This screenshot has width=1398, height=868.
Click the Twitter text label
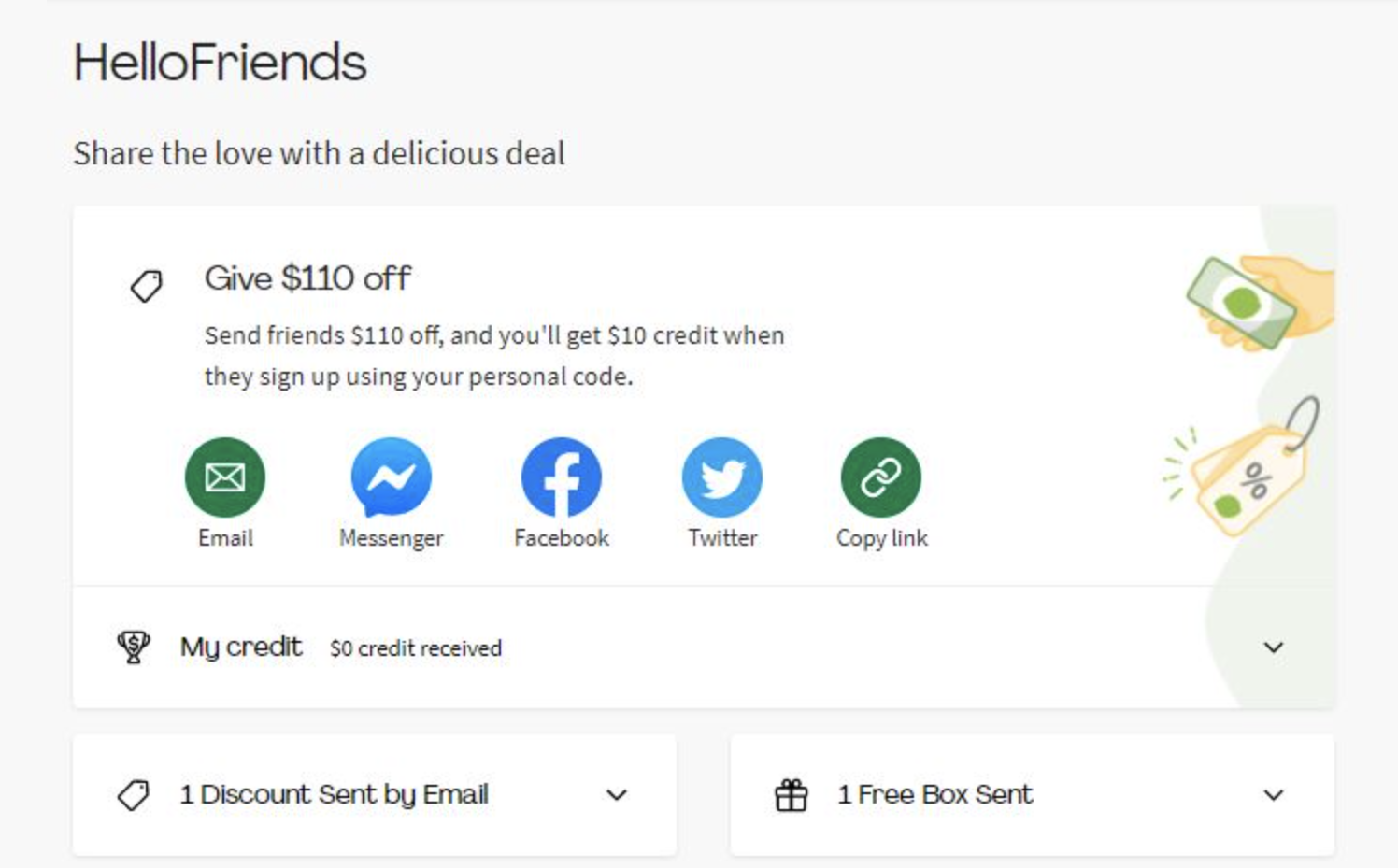722,538
